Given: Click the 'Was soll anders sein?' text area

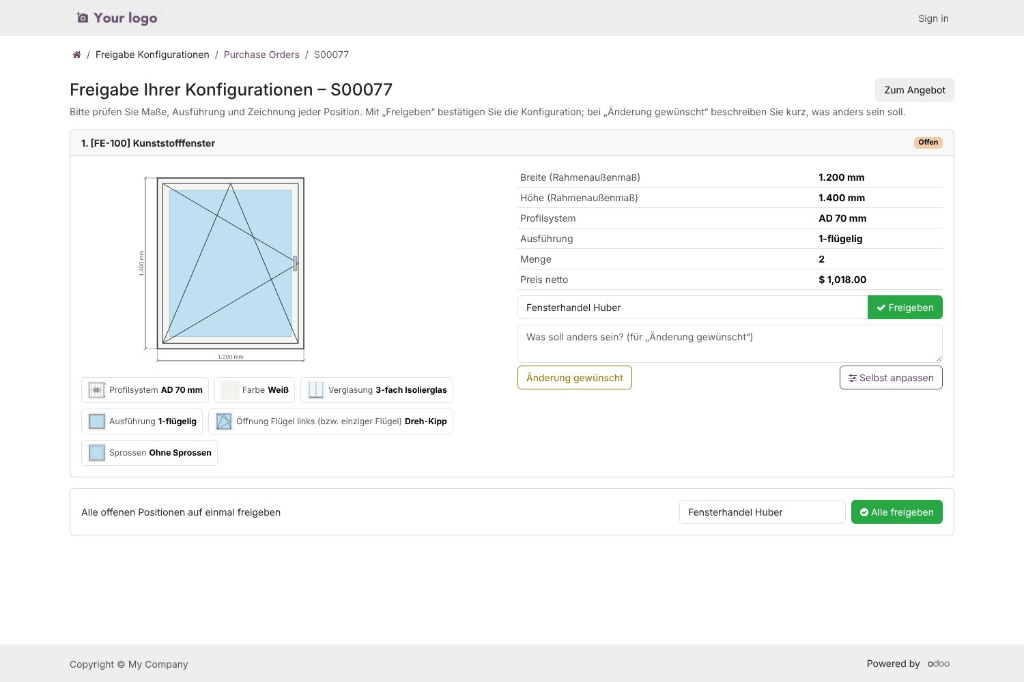Looking at the screenshot, I should [x=729, y=344].
